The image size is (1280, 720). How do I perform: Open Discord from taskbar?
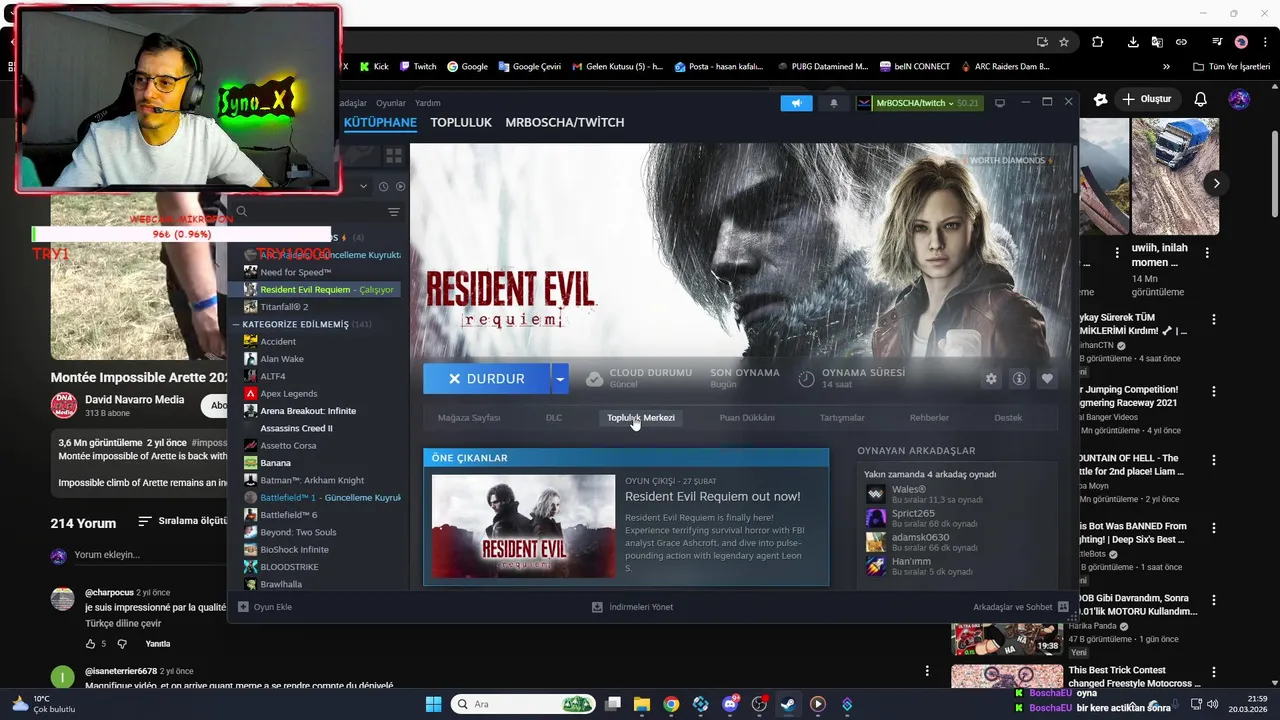click(730, 704)
